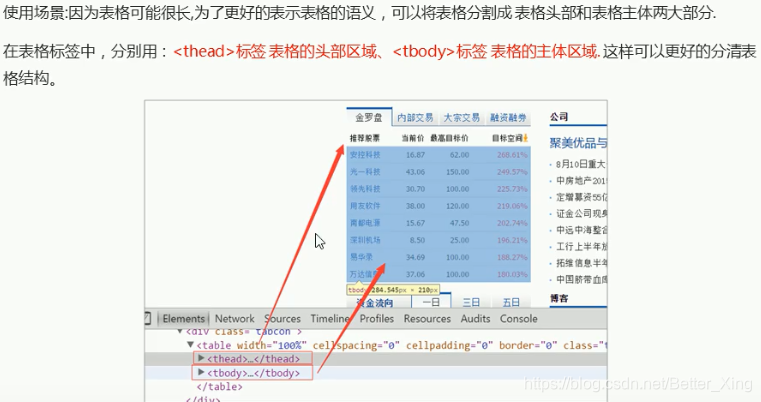The height and width of the screenshot is (402, 761).
Task: Open the 光一科技 stock link
Action: (x=365, y=172)
